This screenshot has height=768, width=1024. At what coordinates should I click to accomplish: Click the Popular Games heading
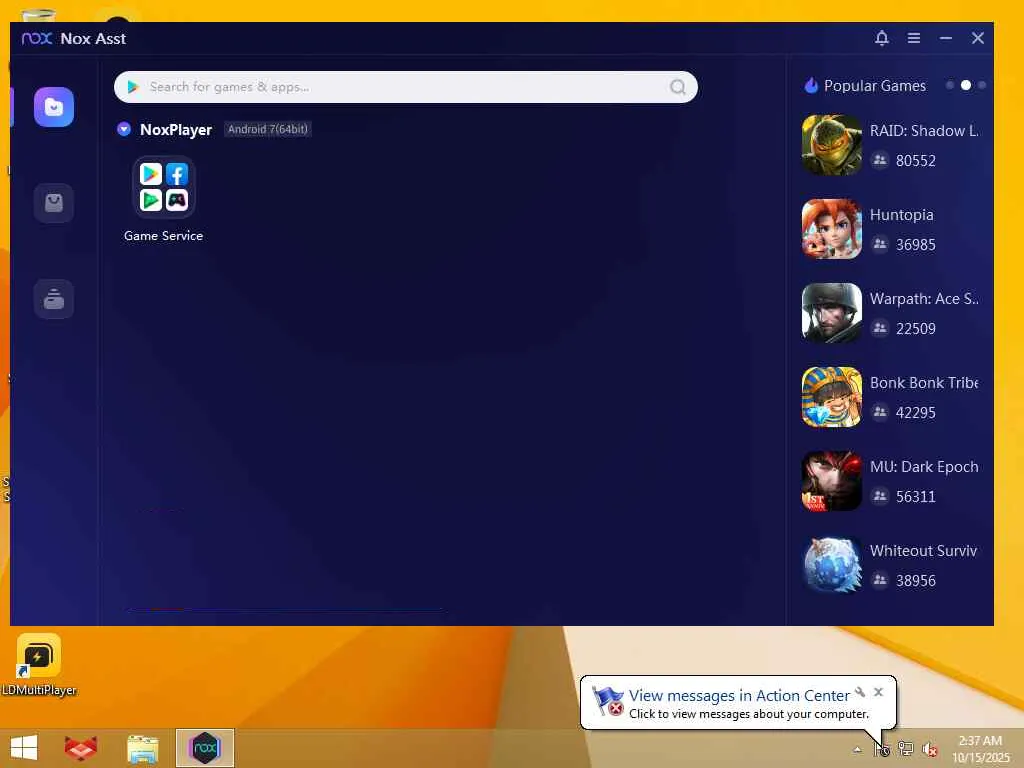[x=874, y=86]
